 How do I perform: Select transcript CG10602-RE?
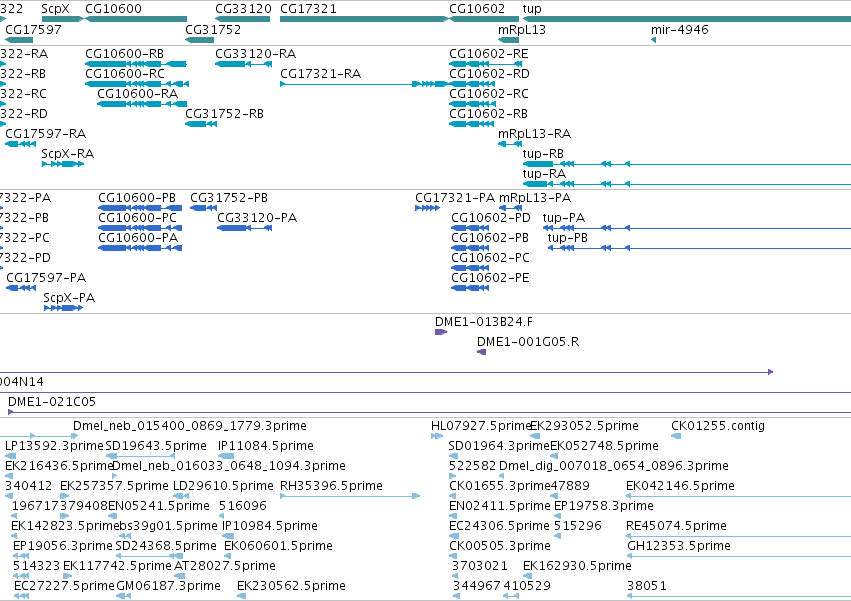[488, 54]
